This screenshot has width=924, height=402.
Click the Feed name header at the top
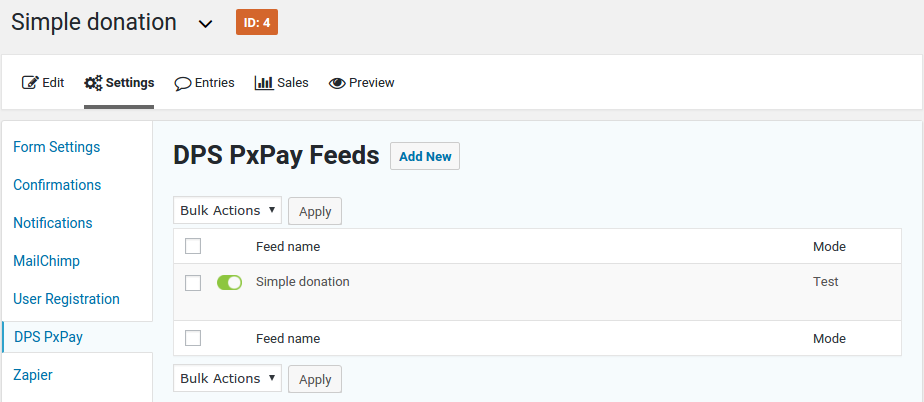point(288,246)
